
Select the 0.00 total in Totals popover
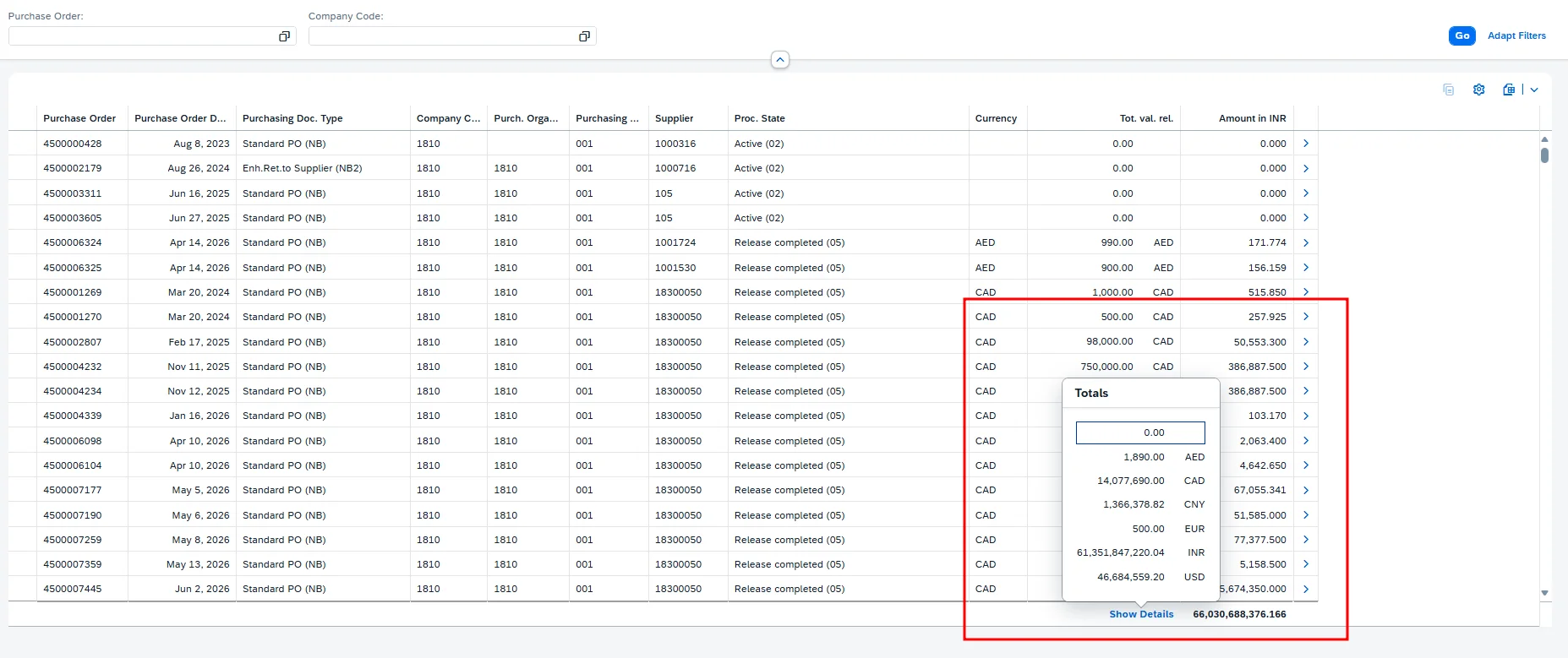(1140, 432)
